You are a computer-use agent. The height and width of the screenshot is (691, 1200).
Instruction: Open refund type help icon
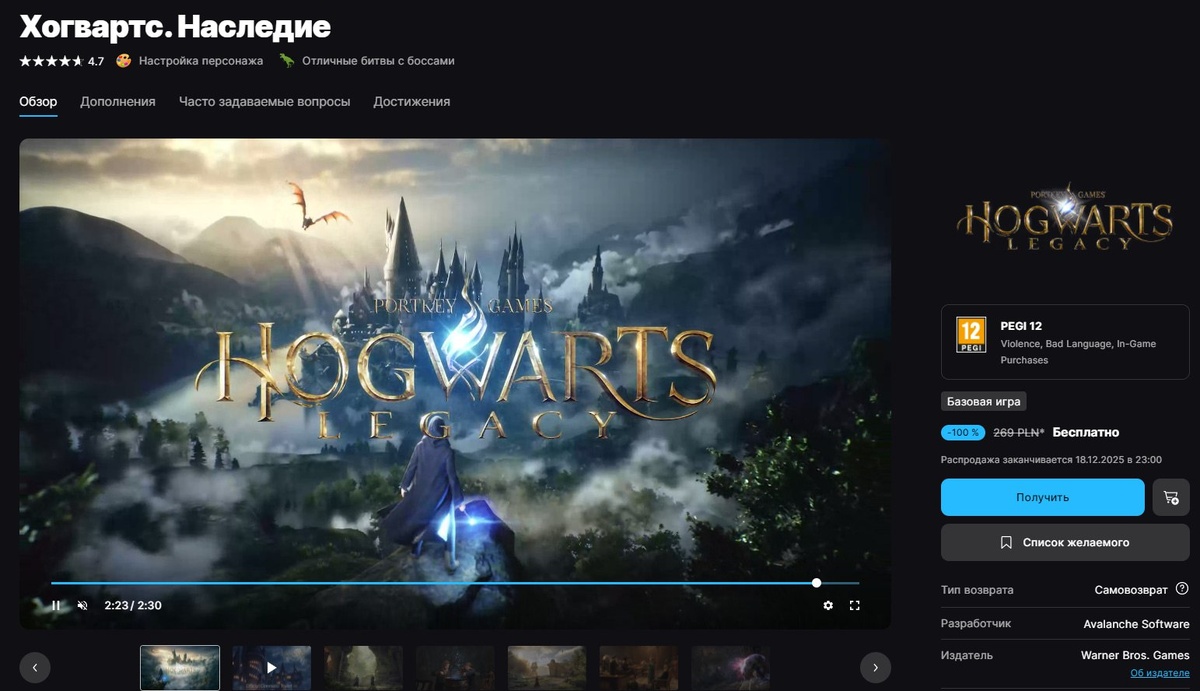pyautogui.click(x=1182, y=589)
